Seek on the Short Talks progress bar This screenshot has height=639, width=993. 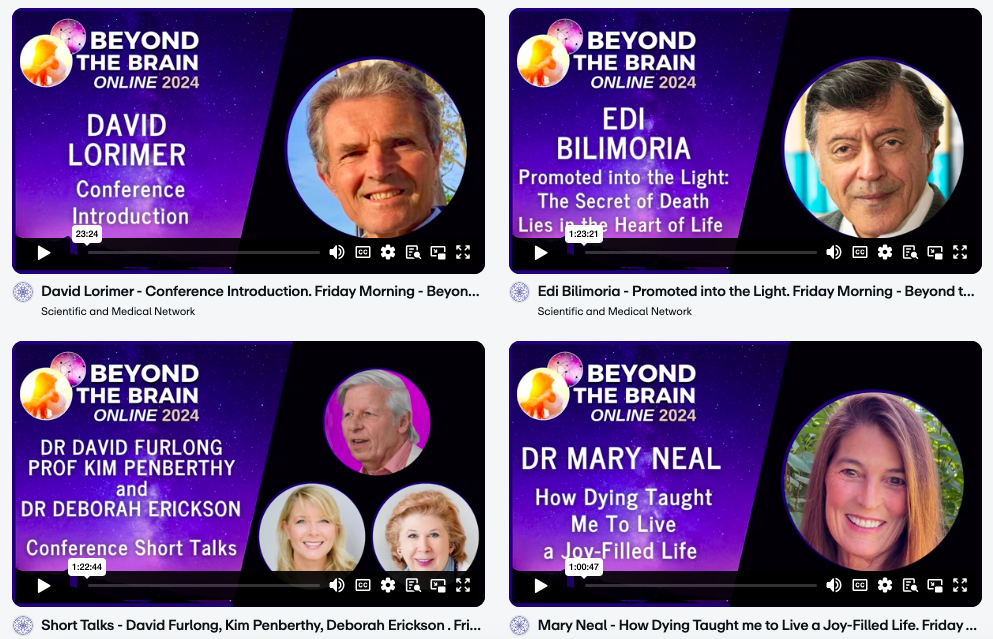[203, 586]
